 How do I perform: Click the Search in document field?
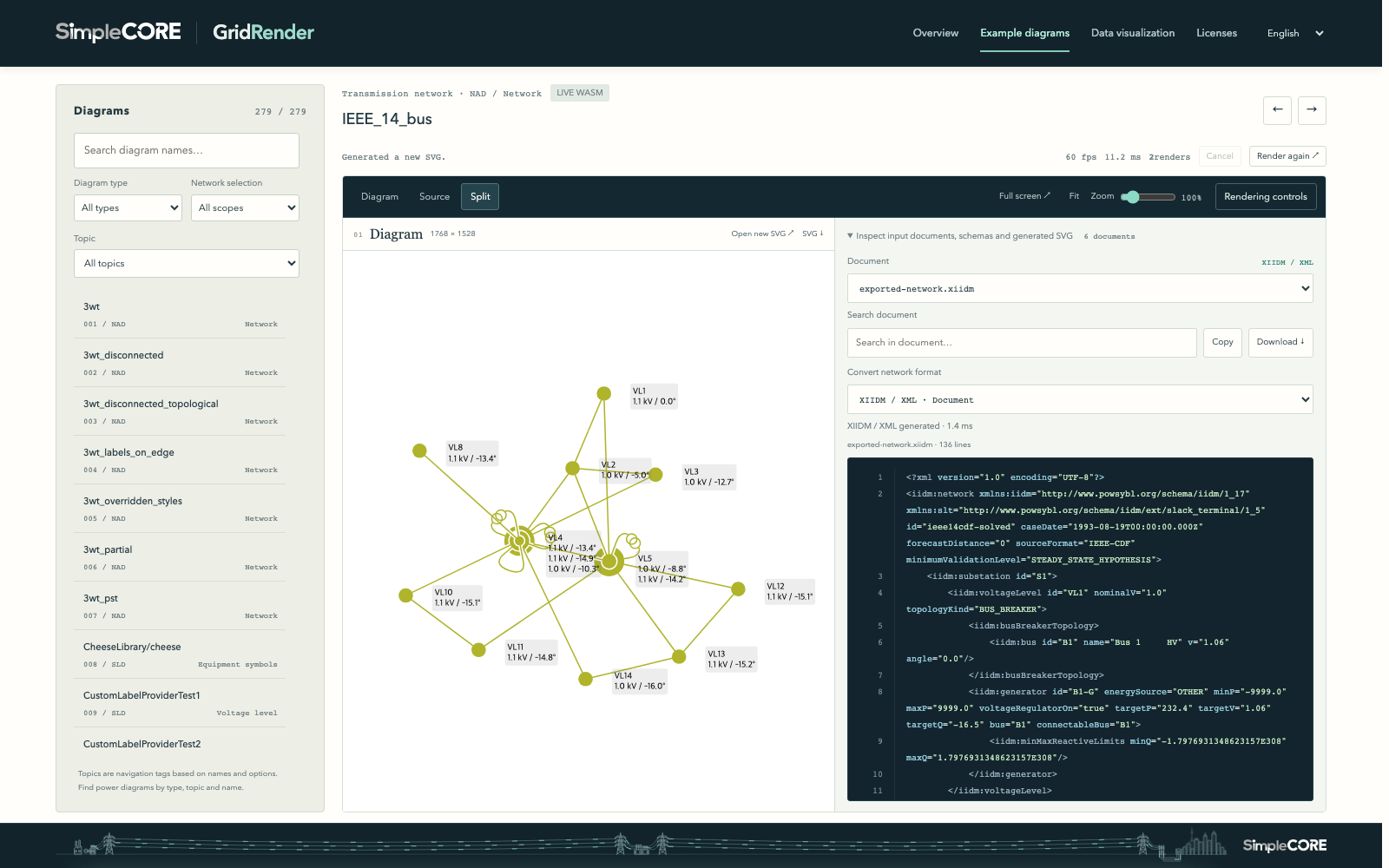point(1022,342)
